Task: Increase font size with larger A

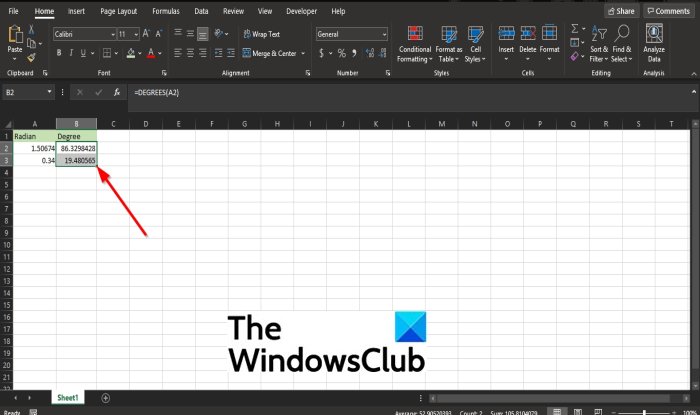Action: click(146, 33)
